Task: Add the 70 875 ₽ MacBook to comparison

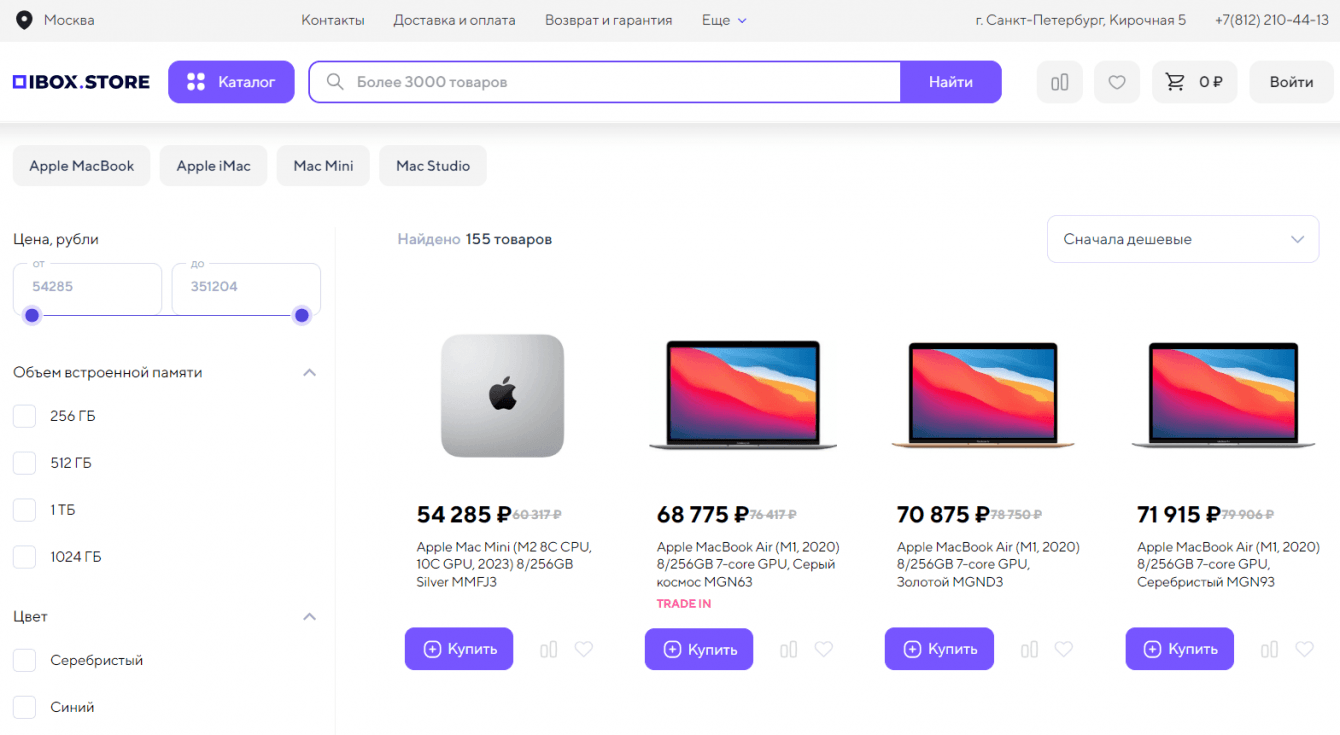Action: pyautogui.click(x=1029, y=649)
